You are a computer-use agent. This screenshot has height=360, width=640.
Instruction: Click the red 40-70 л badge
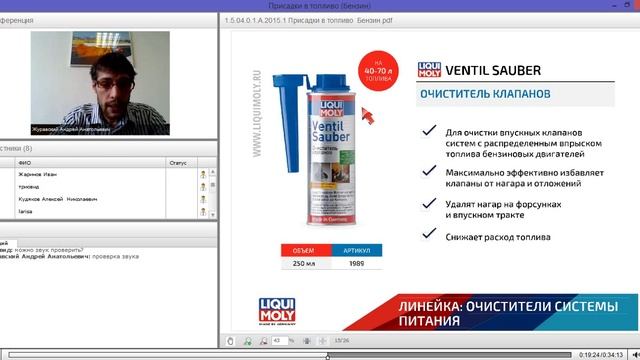pyautogui.click(x=378, y=71)
